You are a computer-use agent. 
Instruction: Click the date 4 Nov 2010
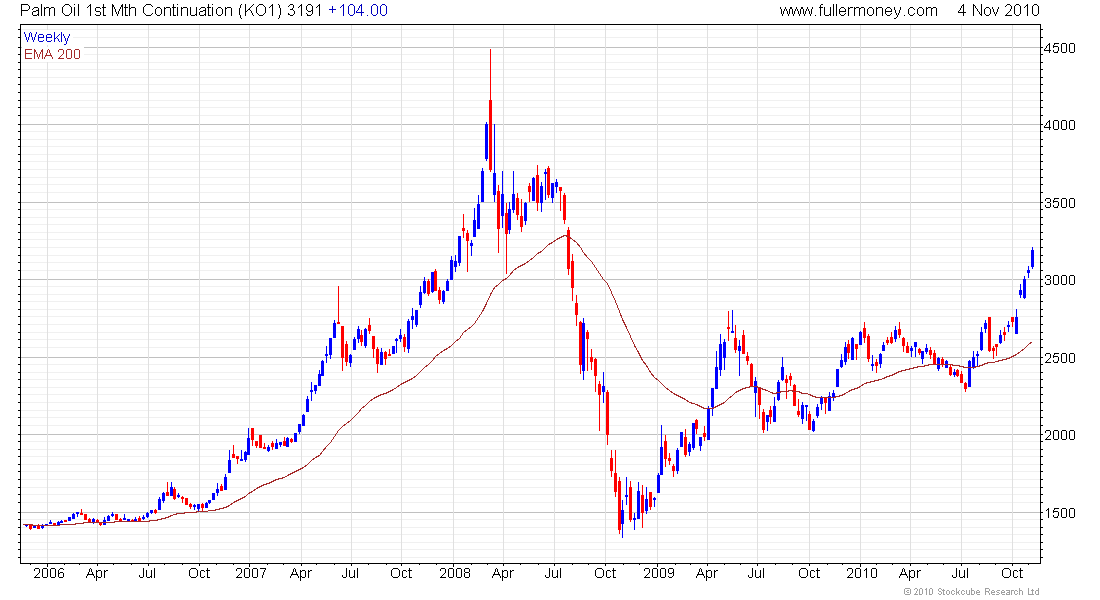pyautogui.click(x=998, y=11)
